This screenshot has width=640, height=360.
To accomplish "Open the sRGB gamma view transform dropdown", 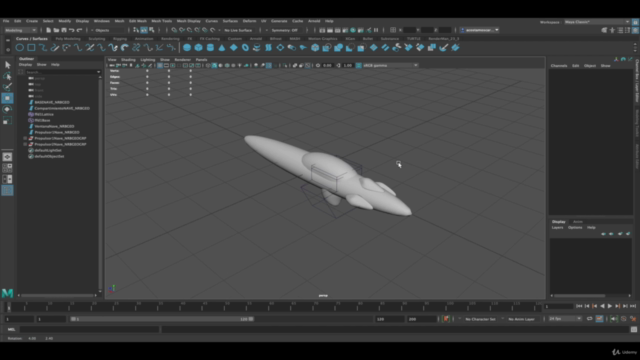I will (x=391, y=65).
